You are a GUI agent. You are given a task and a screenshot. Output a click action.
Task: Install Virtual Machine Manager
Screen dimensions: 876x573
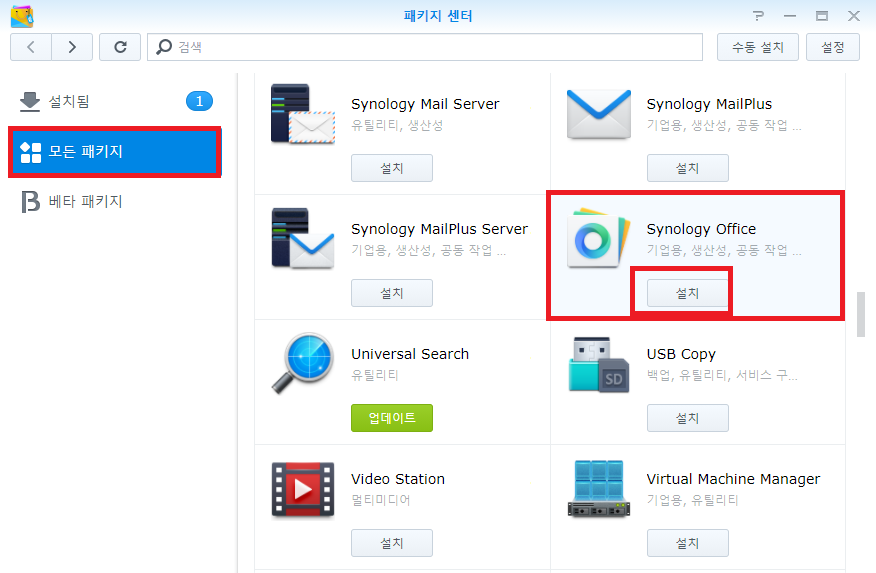687,543
